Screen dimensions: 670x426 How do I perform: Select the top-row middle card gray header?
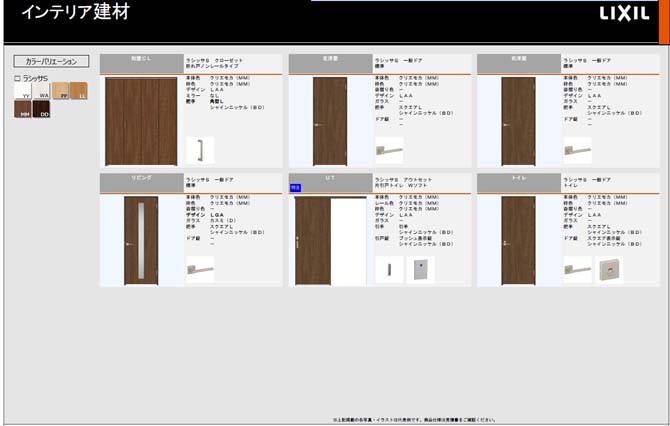coord(330,64)
